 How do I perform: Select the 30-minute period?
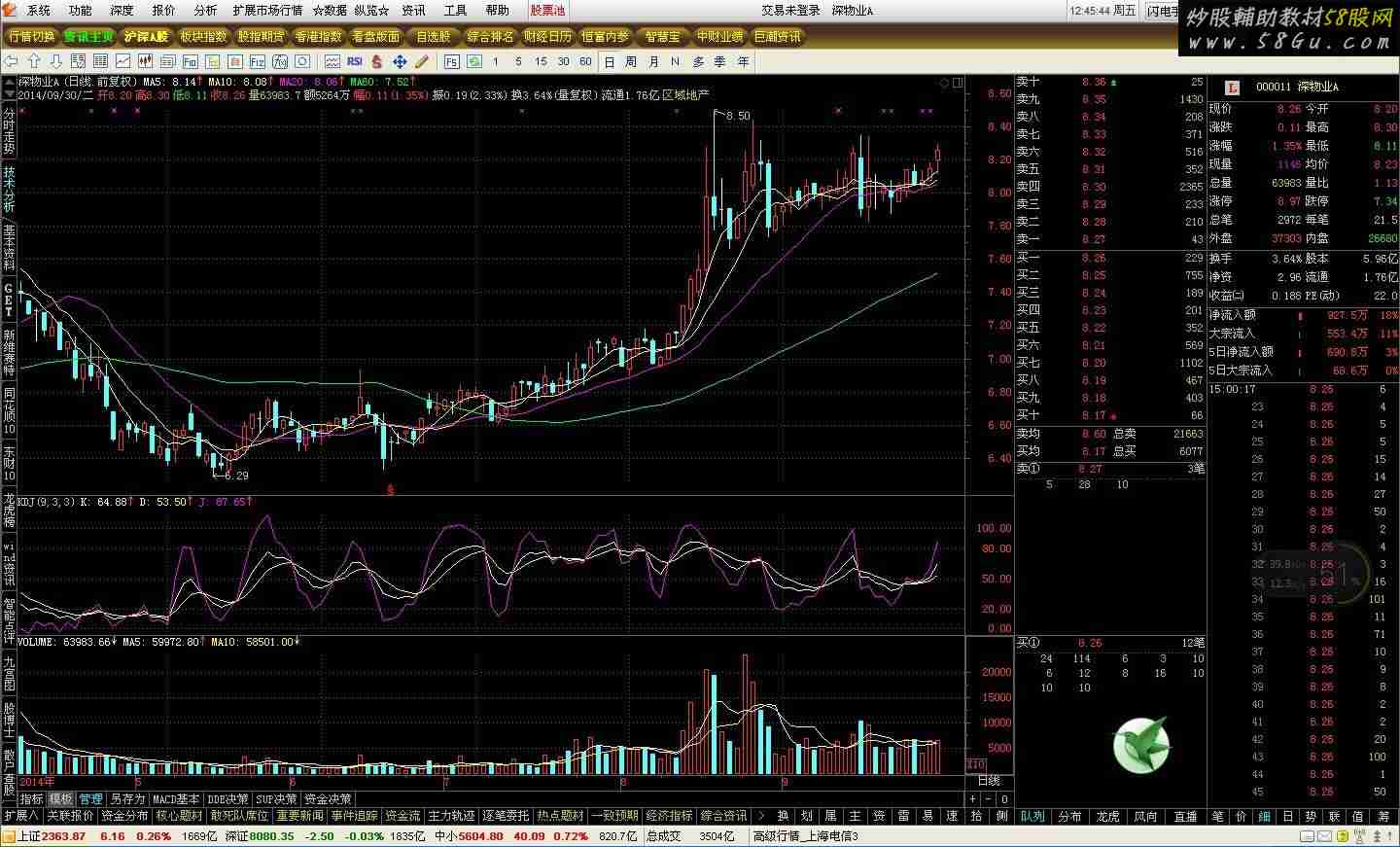(563, 61)
